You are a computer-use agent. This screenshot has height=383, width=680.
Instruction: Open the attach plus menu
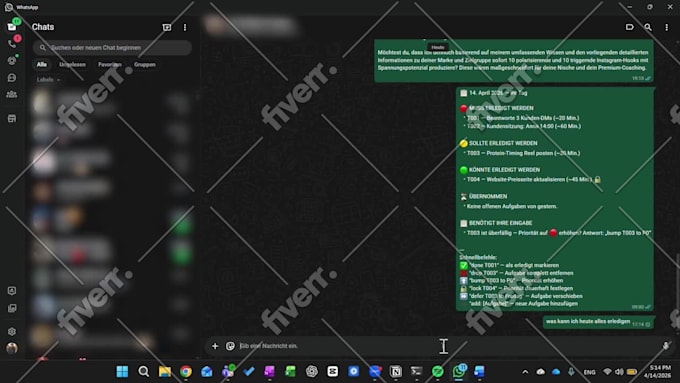click(215, 346)
